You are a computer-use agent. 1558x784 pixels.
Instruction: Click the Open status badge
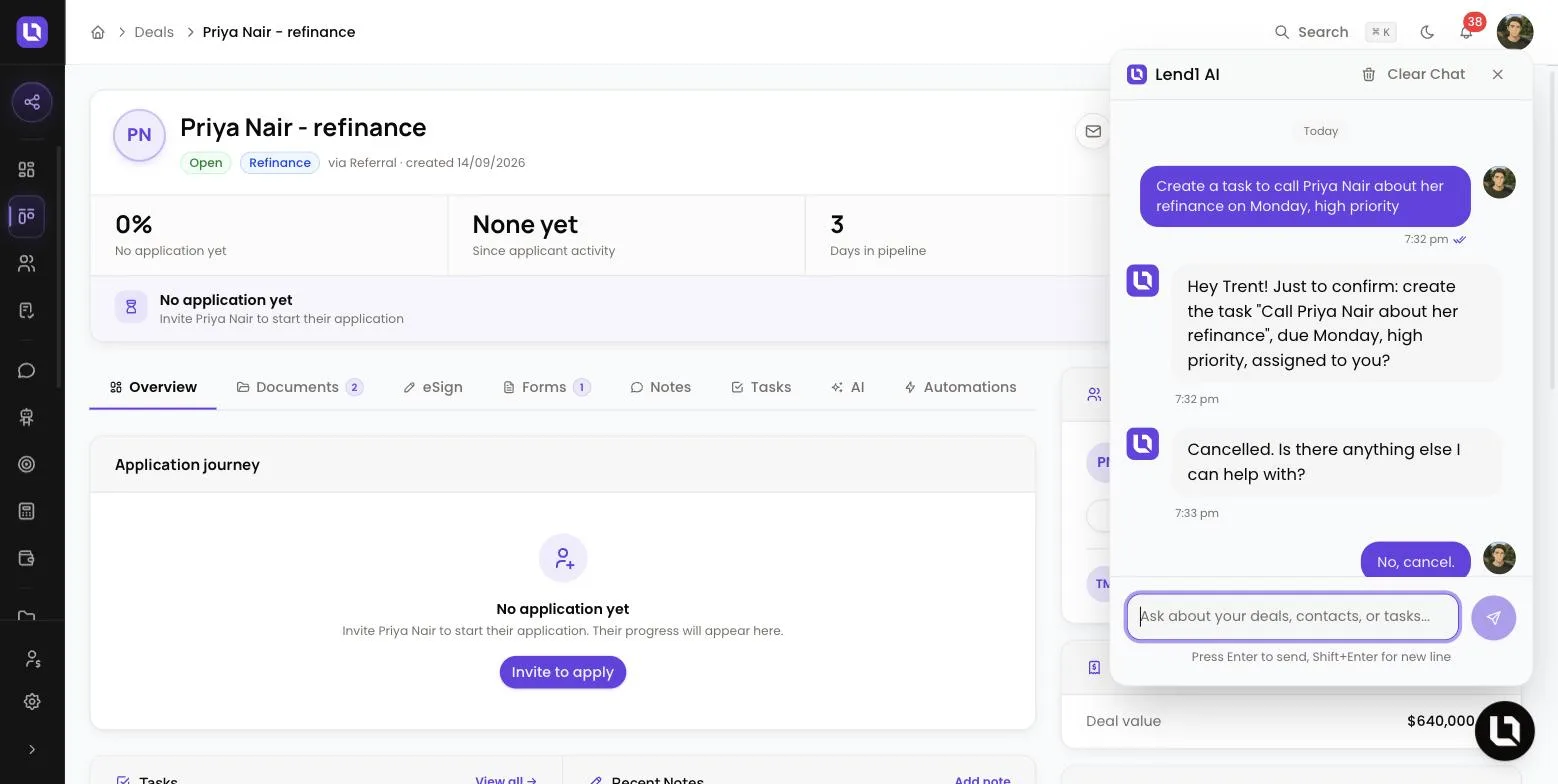206,163
